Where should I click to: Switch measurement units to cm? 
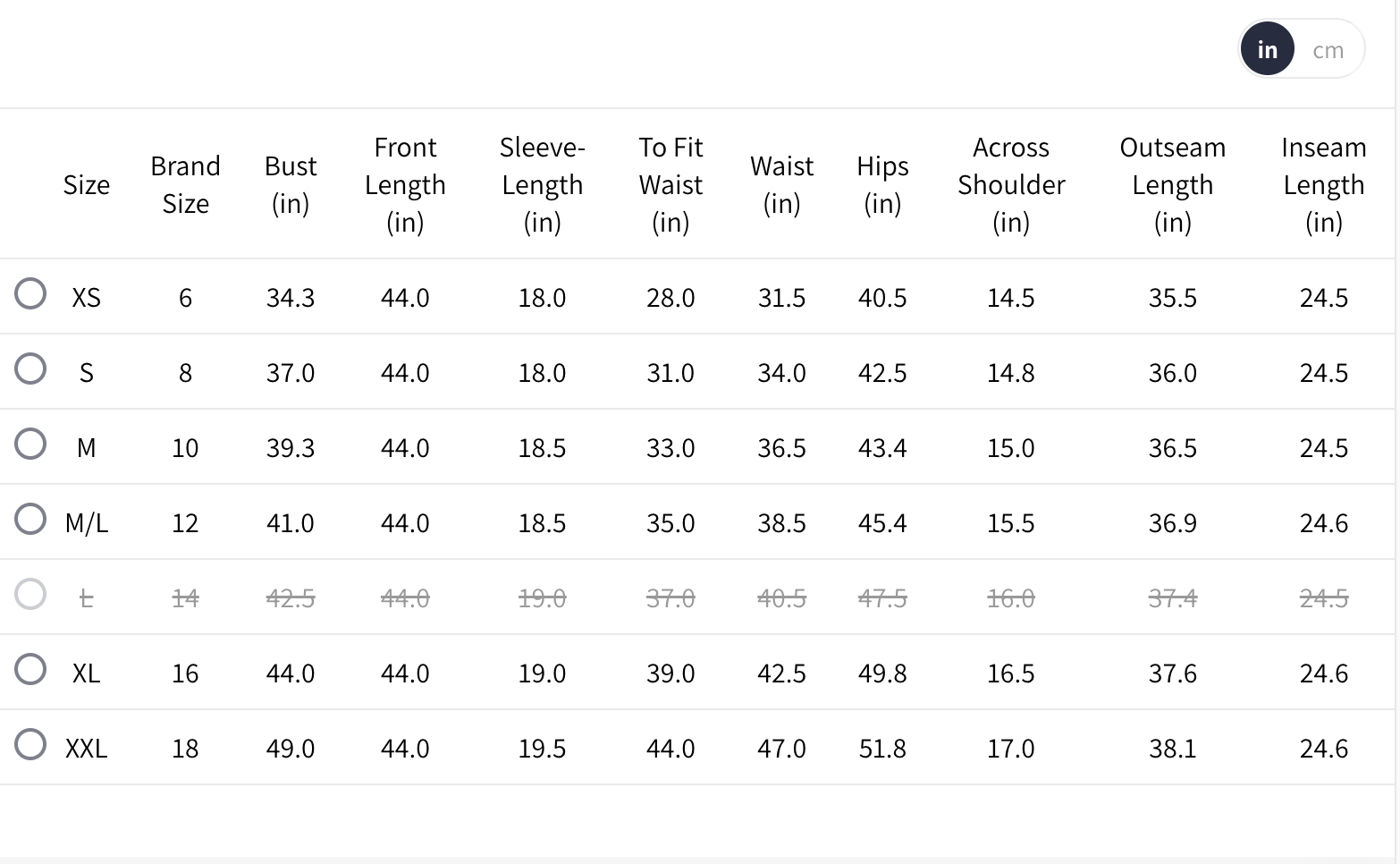coord(1328,50)
